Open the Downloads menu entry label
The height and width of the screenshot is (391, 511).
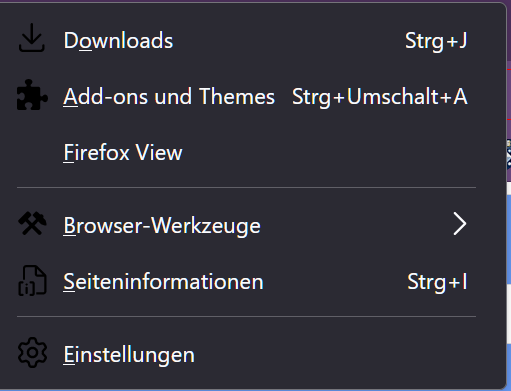coord(118,41)
